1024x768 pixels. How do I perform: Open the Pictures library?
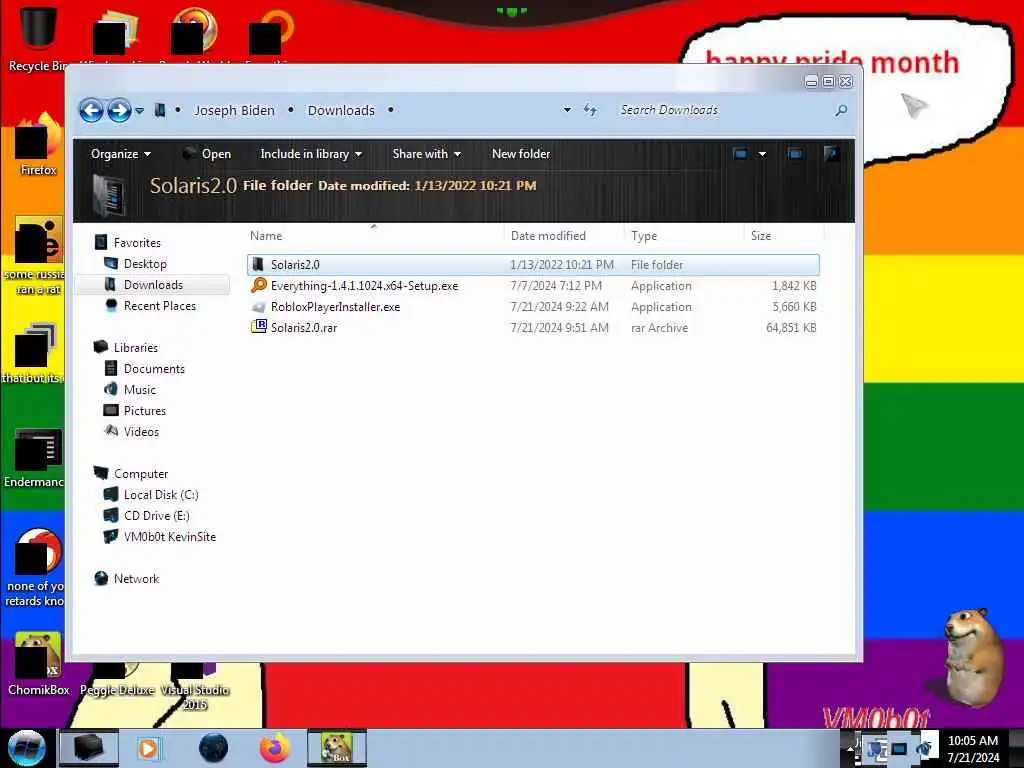coord(145,411)
